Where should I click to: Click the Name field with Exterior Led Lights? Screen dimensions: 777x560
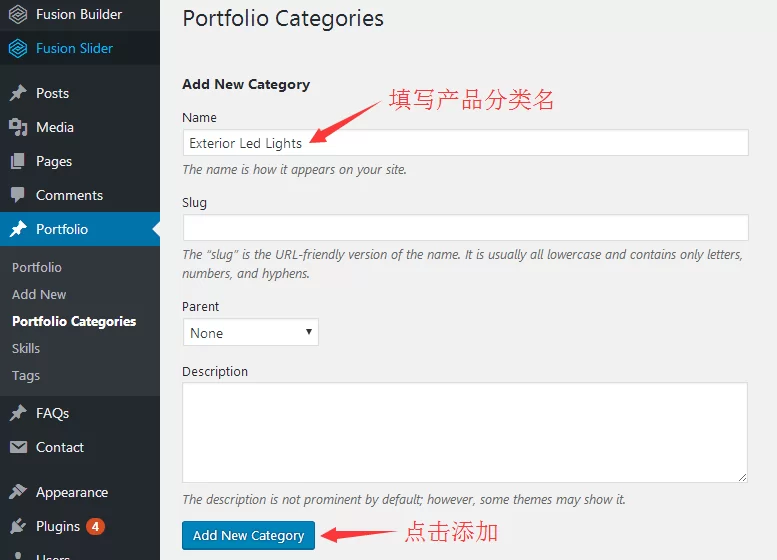click(465, 143)
